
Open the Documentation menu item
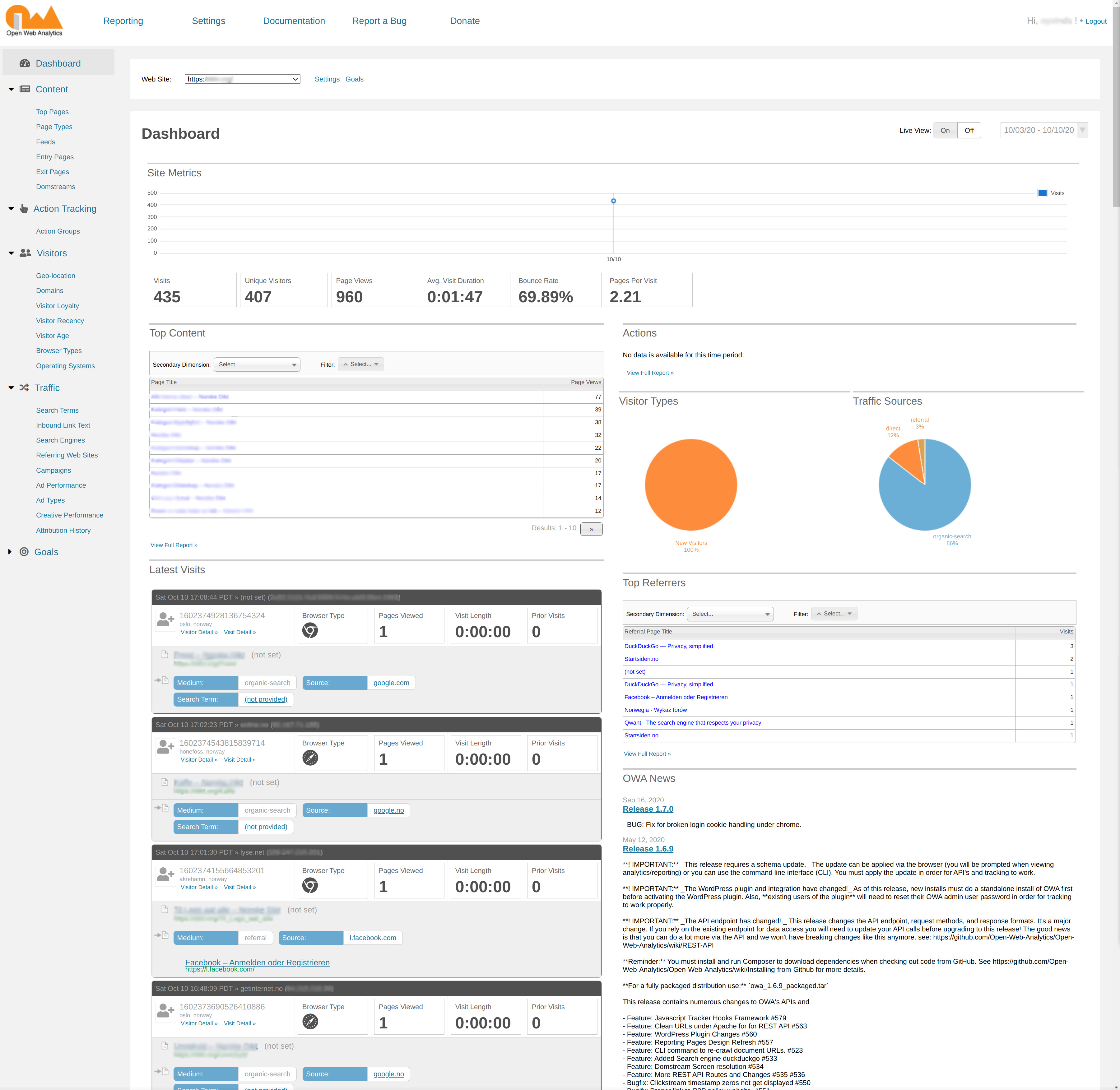tap(294, 21)
